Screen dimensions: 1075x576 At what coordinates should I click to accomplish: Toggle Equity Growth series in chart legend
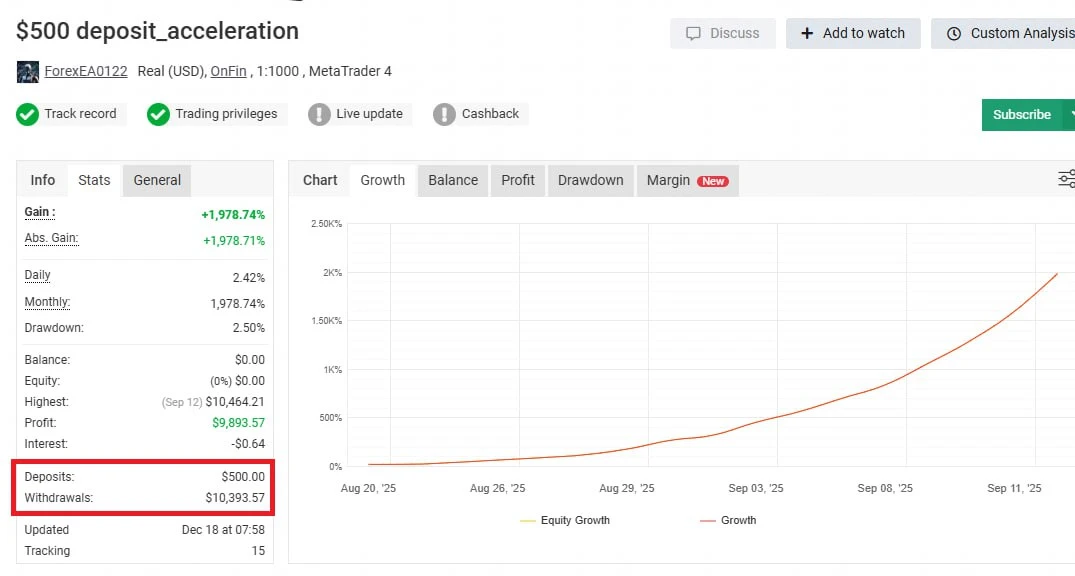[564, 520]
